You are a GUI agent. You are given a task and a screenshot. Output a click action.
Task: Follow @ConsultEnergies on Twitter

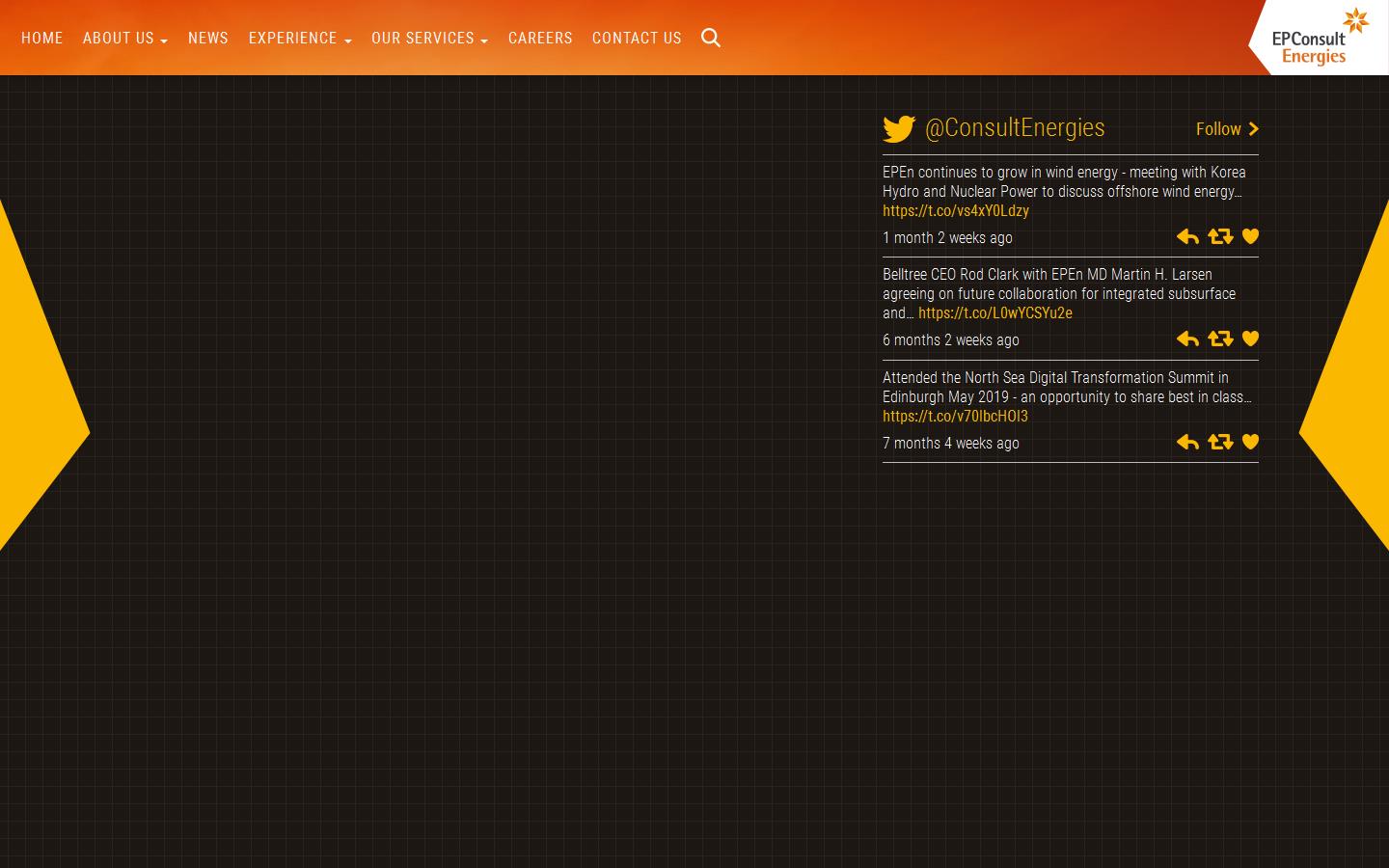point(1227,129)
